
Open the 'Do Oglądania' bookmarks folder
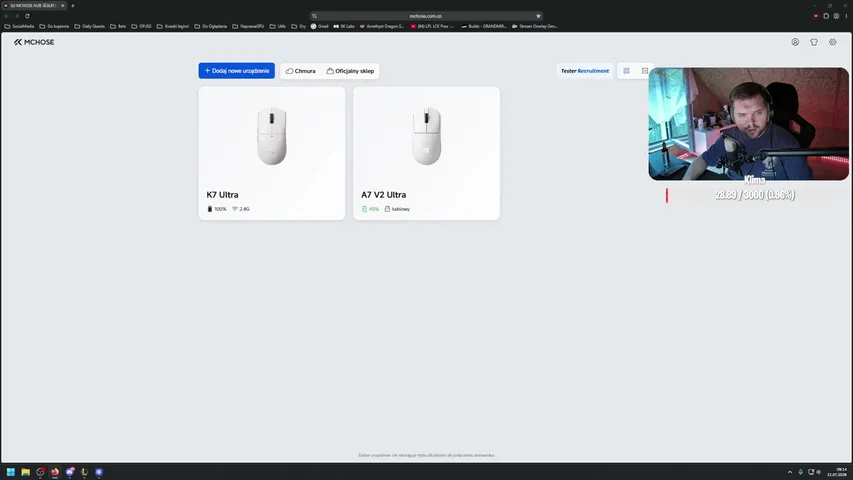[211, 26]
